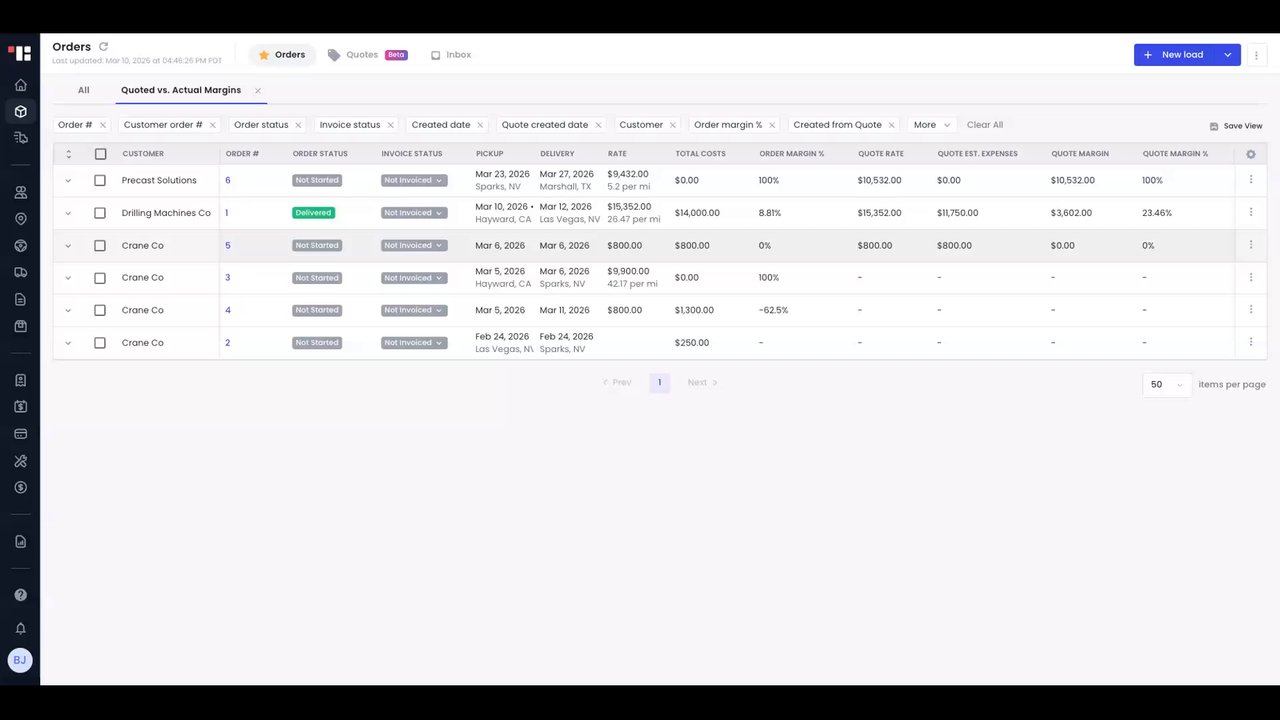Open the top-right page options kebab menu
The height and width of the screenshot is (720, 1280).
click(1256, 55)
